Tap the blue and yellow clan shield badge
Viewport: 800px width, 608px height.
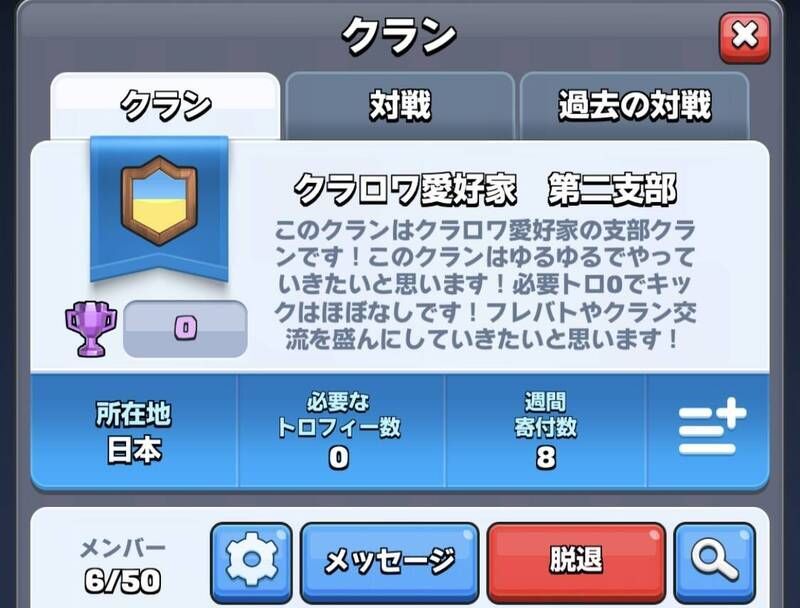159,200
